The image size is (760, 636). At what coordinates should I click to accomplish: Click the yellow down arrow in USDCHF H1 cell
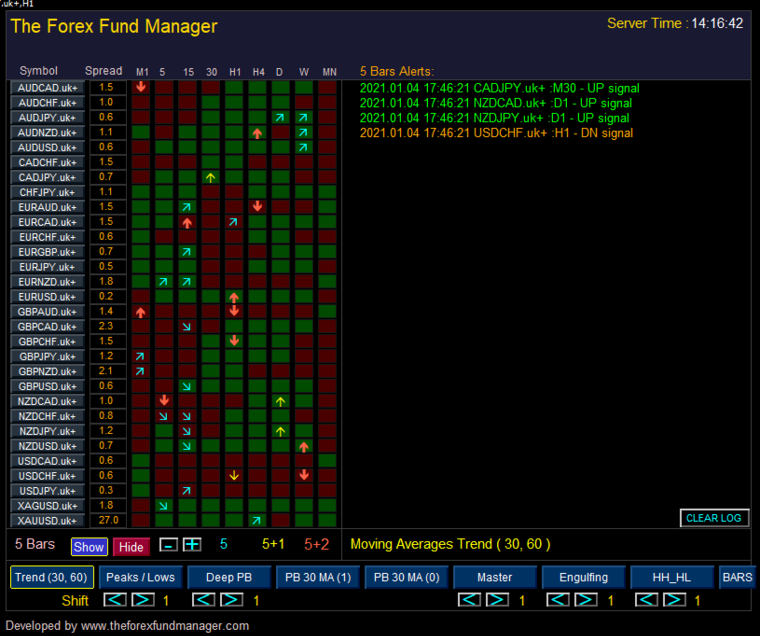pos(234,476)
